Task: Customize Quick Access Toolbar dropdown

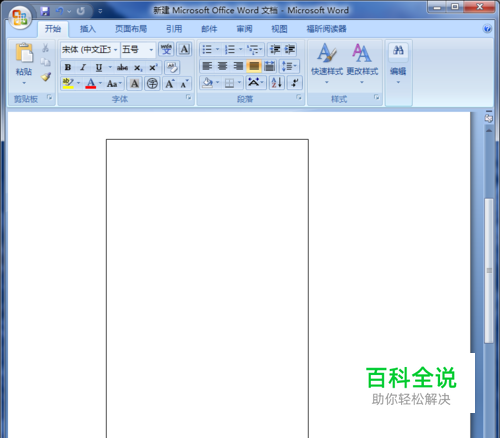Action: (x=100, y=11)
